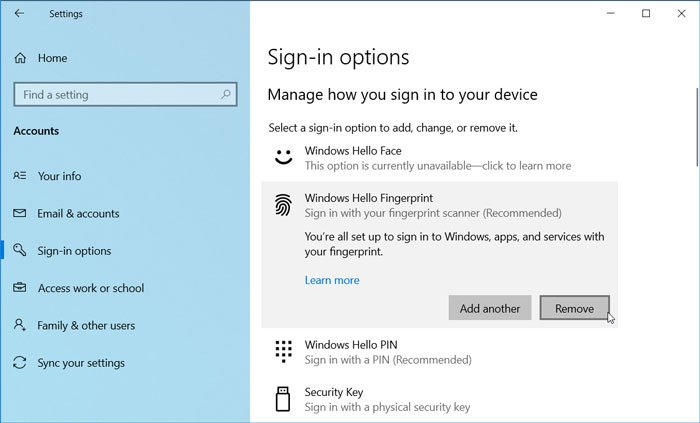Click the Email & accounts envelope icon
Screen dimensions: 700x423
point(20,213)
